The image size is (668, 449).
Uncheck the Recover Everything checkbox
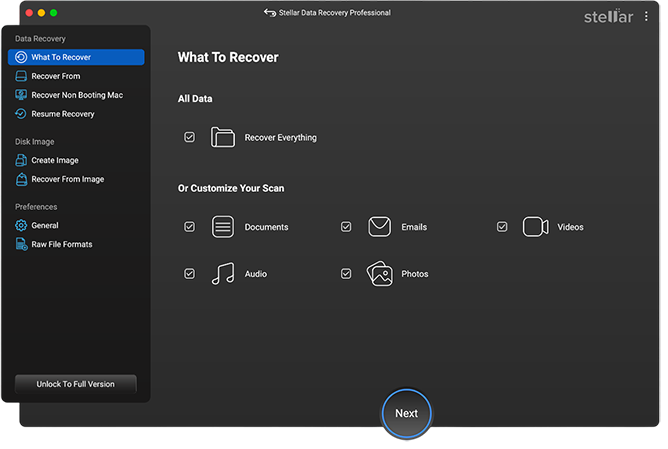[190, 137]
